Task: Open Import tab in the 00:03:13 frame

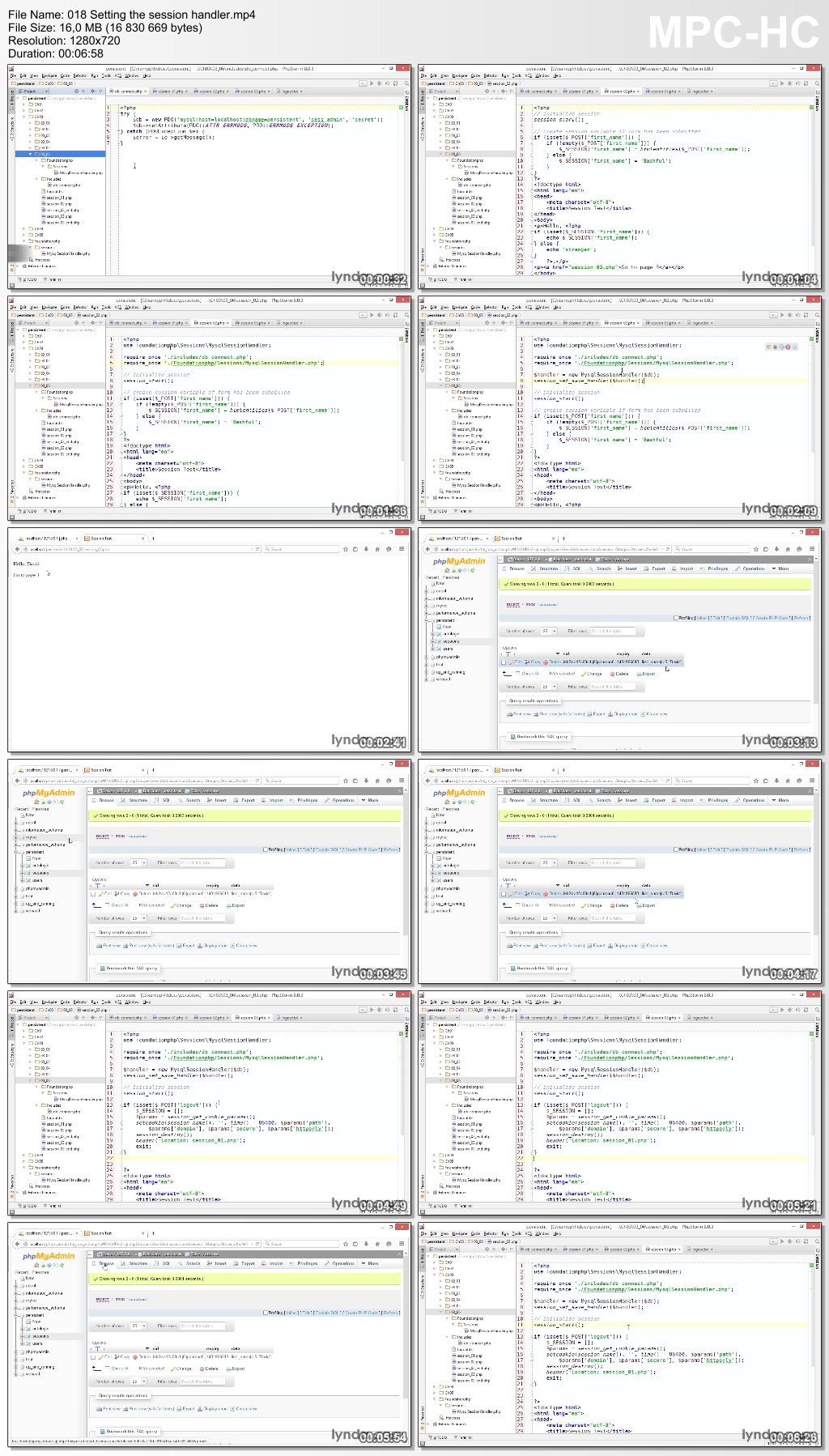Action: tap(682, 568)
